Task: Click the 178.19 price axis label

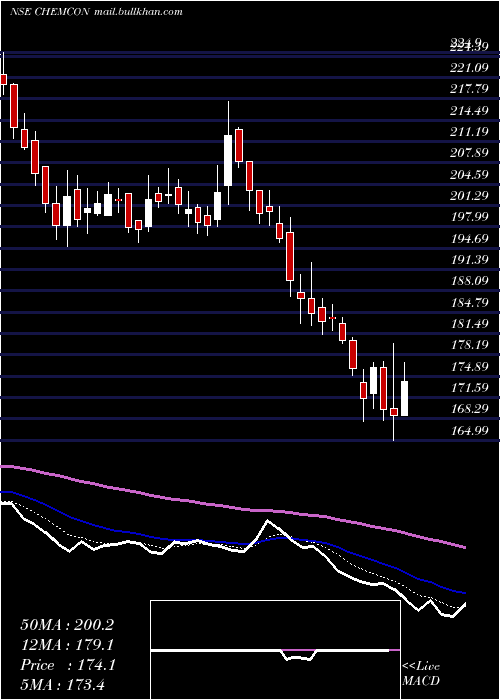Action: click(469, 345)
